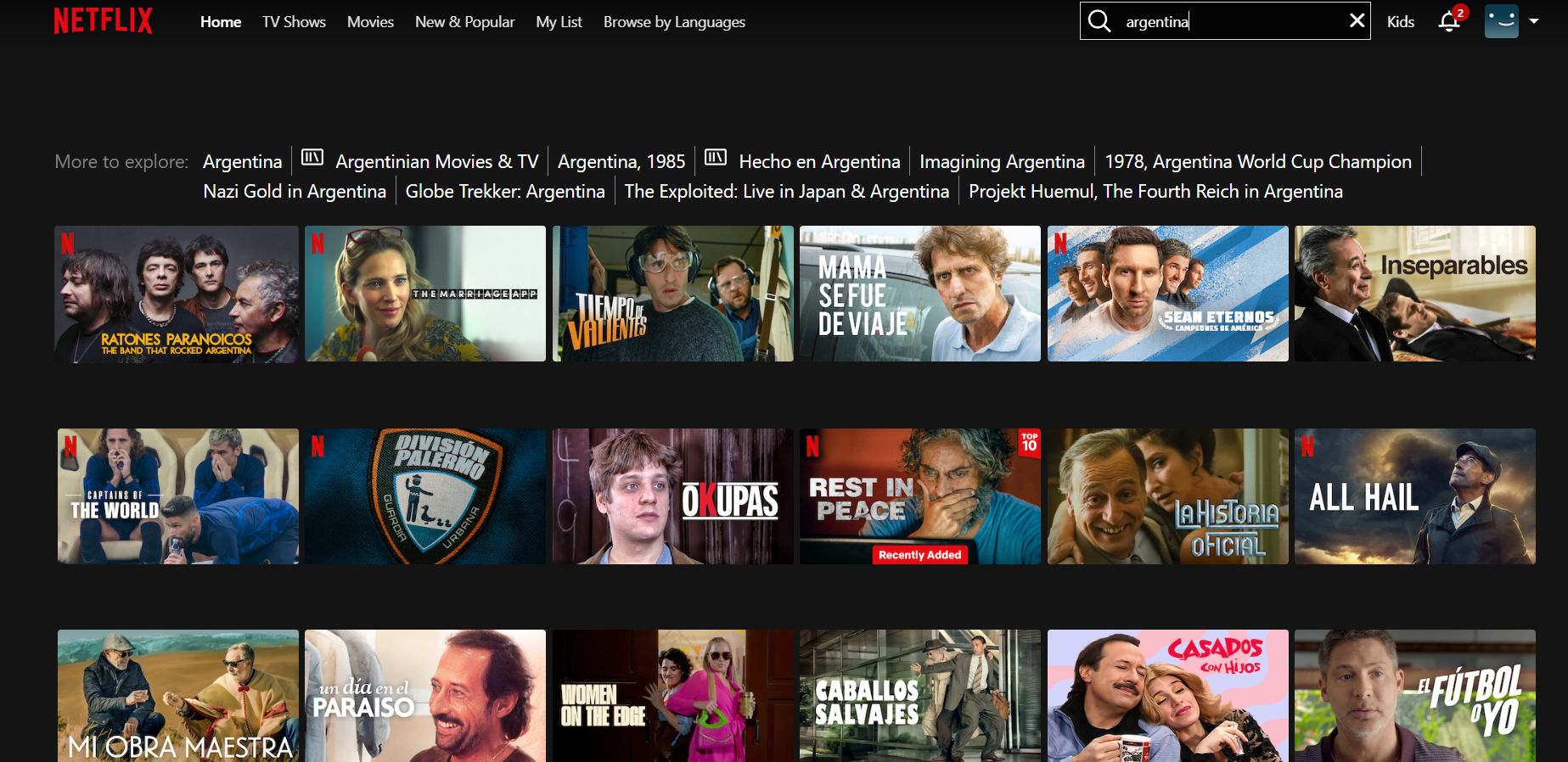The width and height of the screenshot is (1568, 762).
Task: Click the collection icon before Argentinian Movies & TV
Action: (312, 157)
